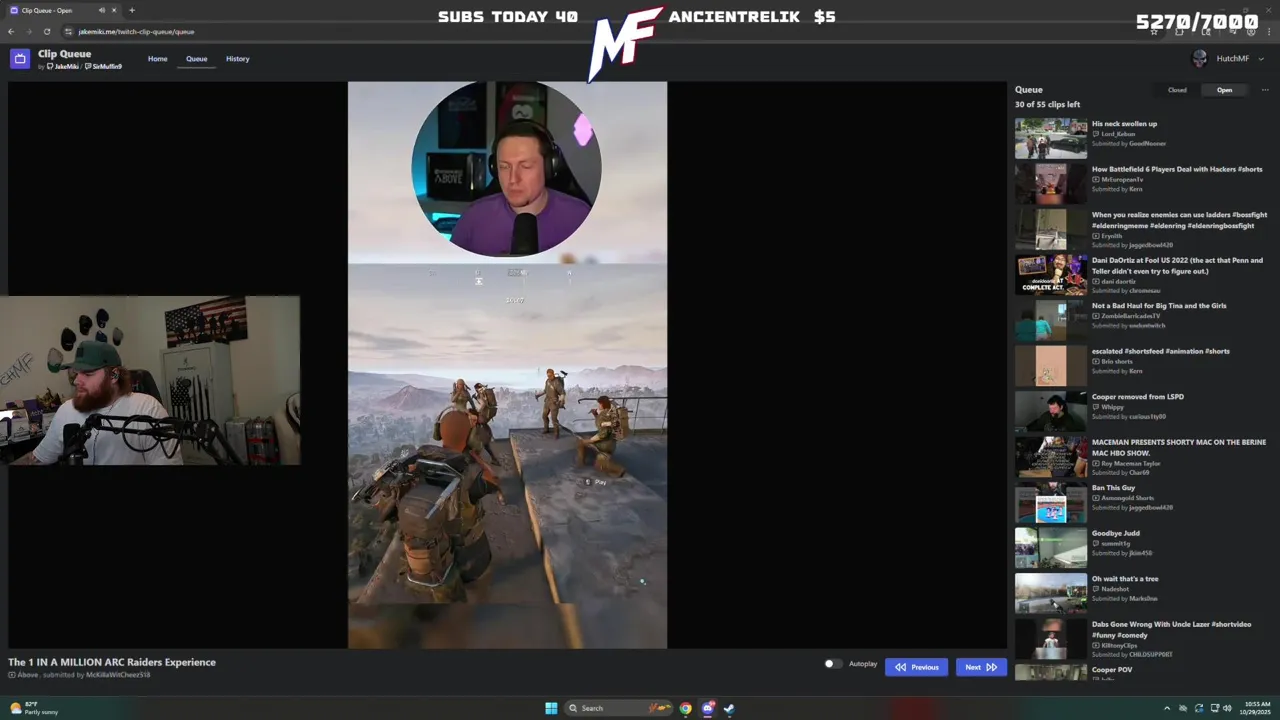Open "Oh wait that's a tree" clip thumbnail

pos(1051,594)
